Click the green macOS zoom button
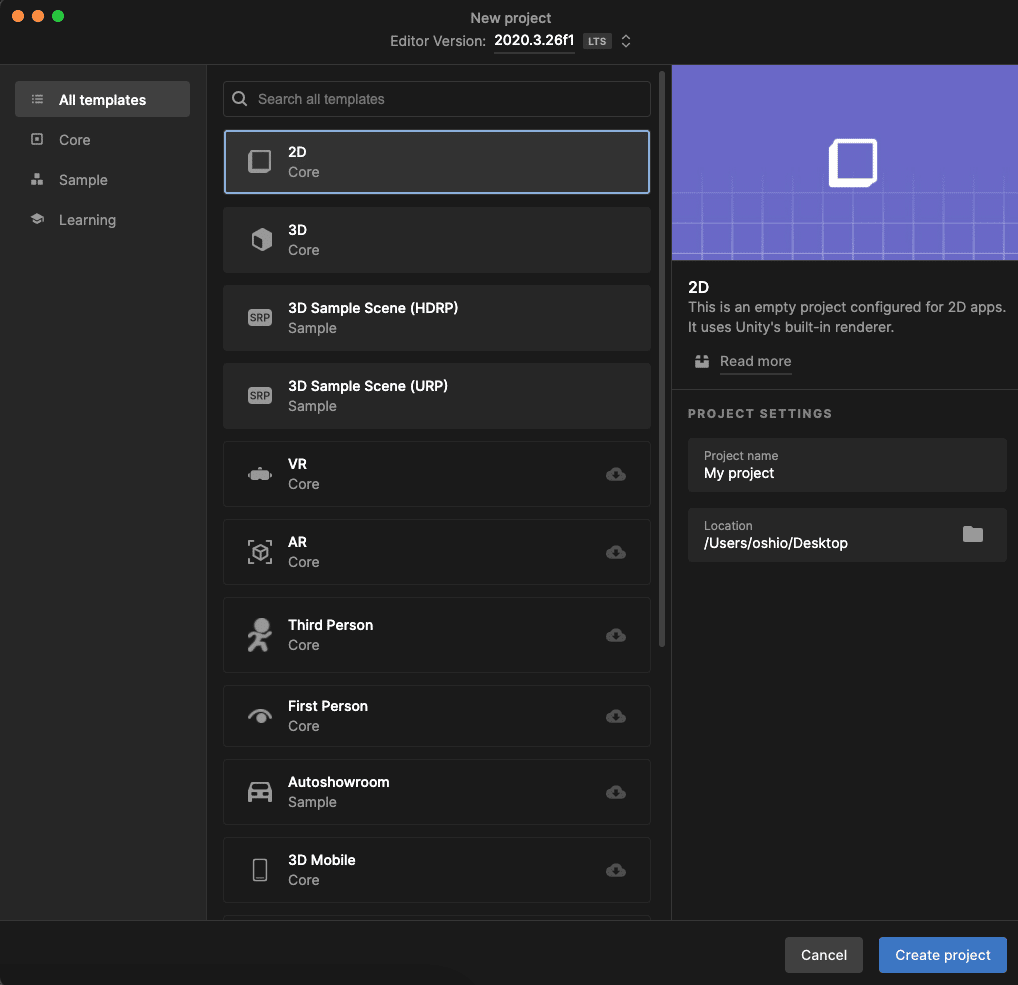 tap(58, 16)
